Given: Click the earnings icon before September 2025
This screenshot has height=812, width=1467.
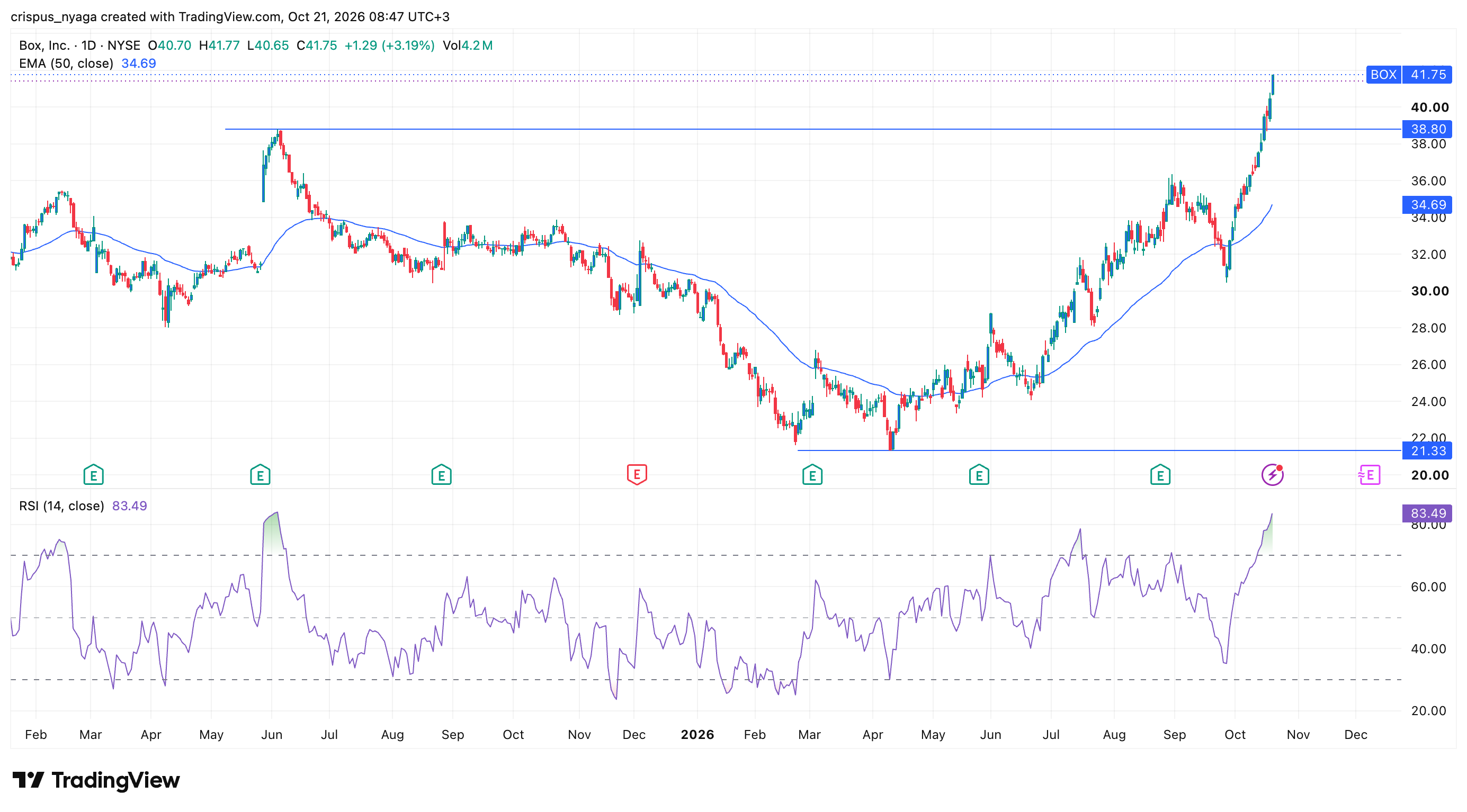Looking at the screenshot, I should tap(441, 475).
